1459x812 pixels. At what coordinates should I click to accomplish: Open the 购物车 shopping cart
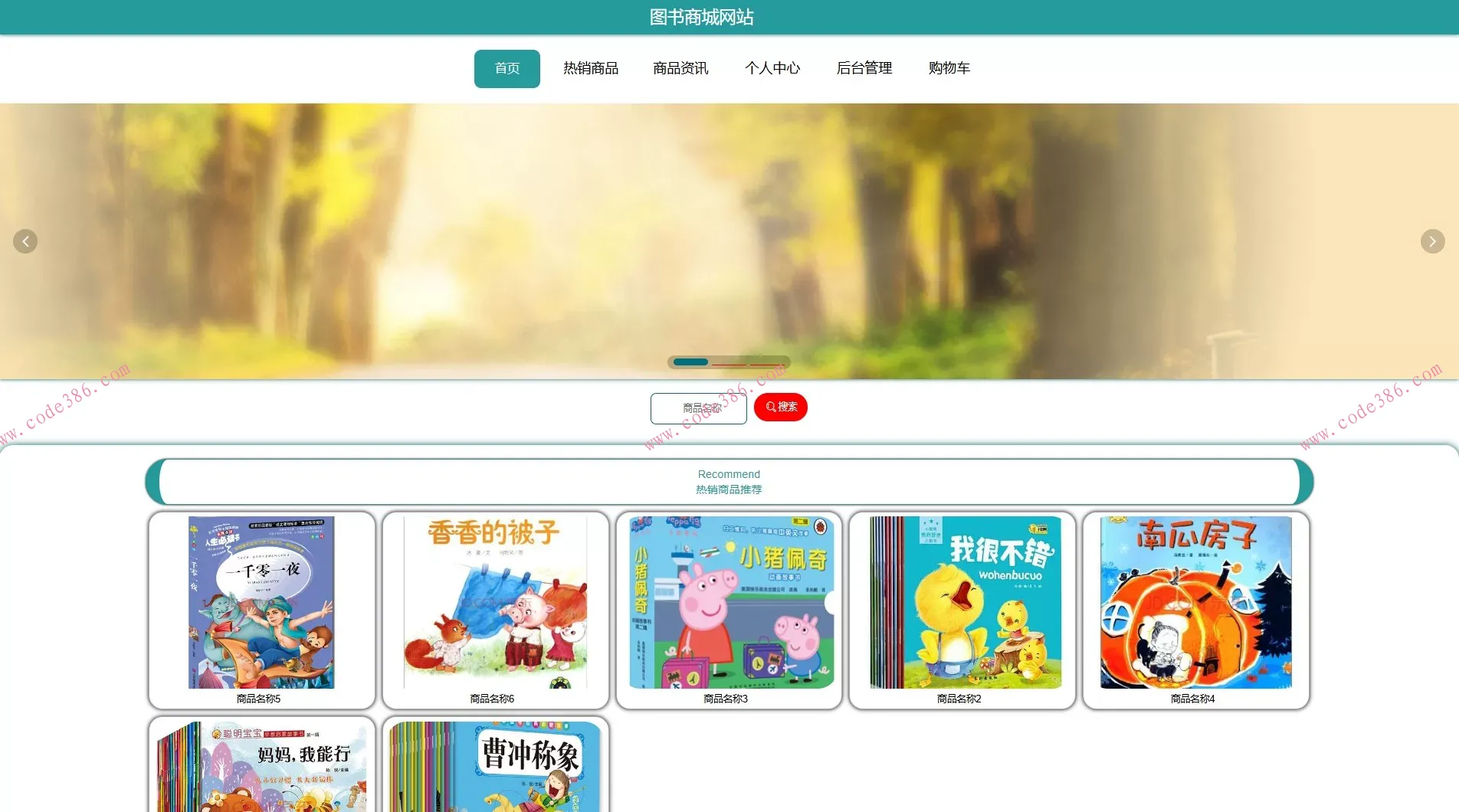coord(949,68)
